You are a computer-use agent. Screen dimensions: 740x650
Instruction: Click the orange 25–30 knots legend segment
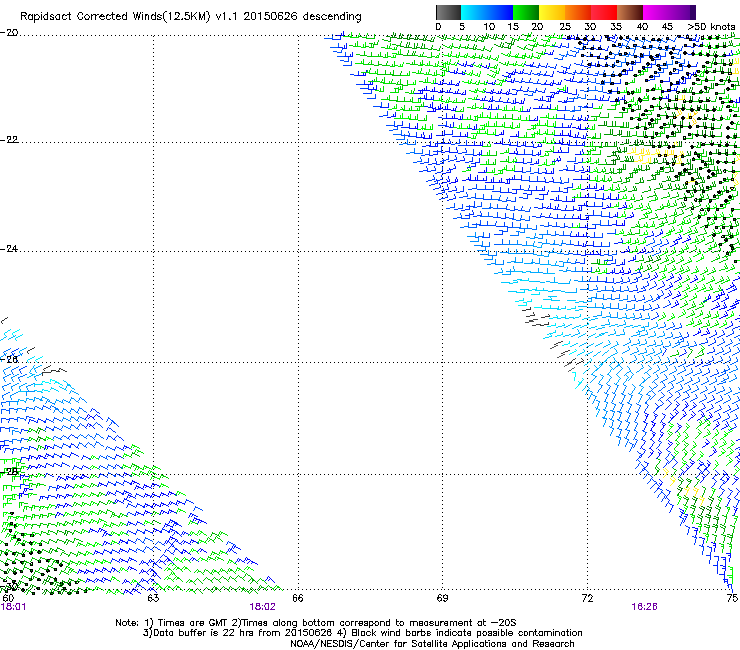(x=578, y=12)
